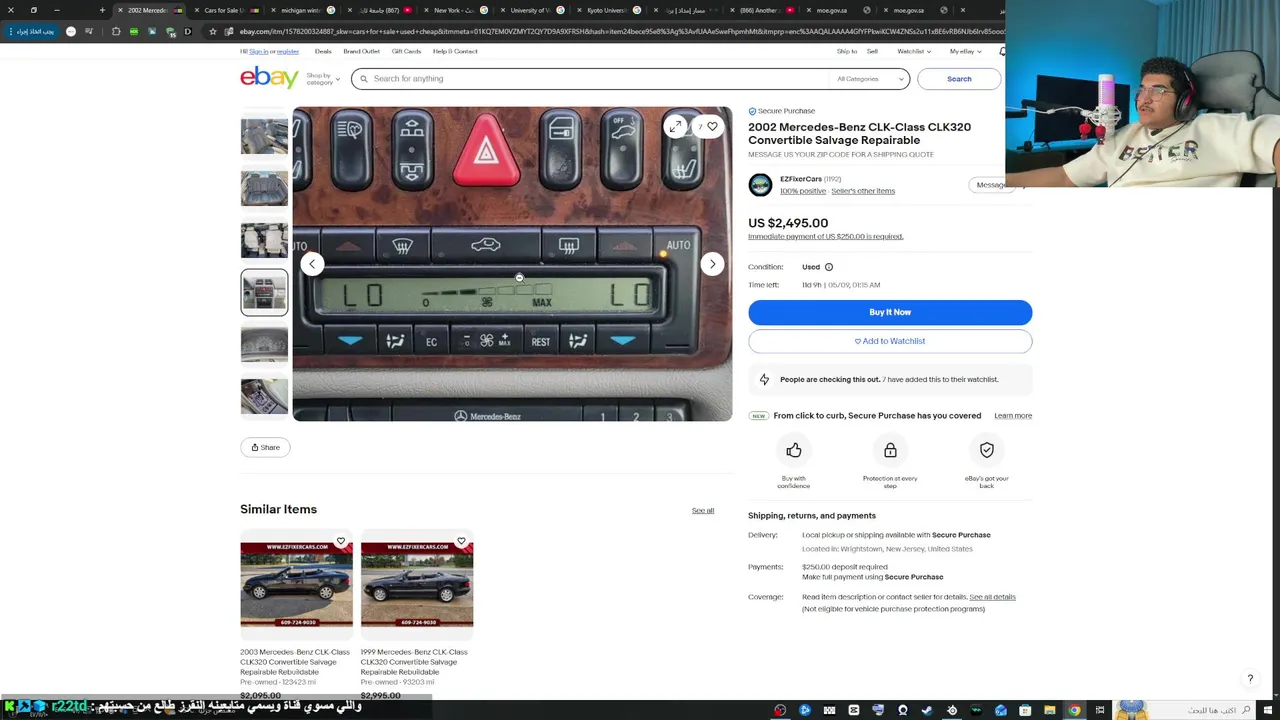
Task: Click the Ship to link
Action: (847, 51)
